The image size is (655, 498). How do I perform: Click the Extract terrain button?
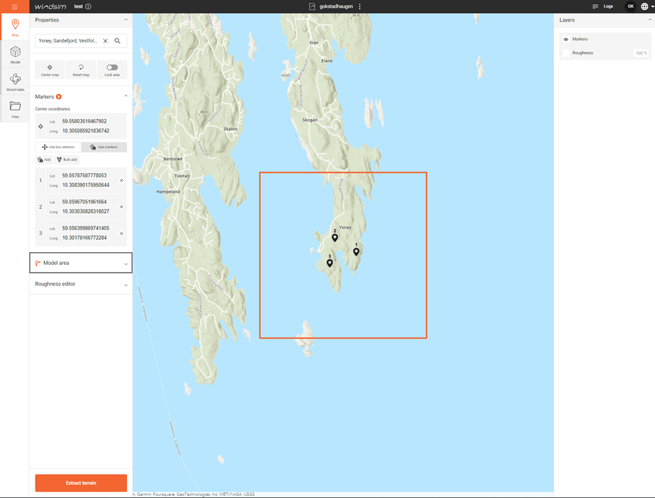click(81, 483)
